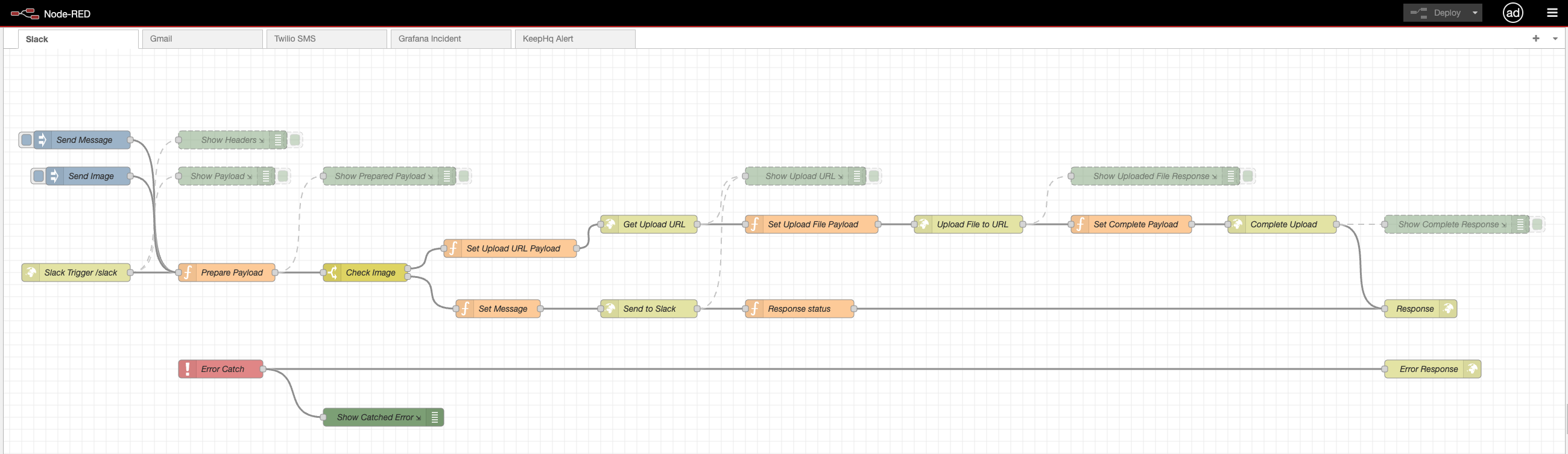
Task: Click the debug icon on Show Catched Error
Action: [435, 417]
